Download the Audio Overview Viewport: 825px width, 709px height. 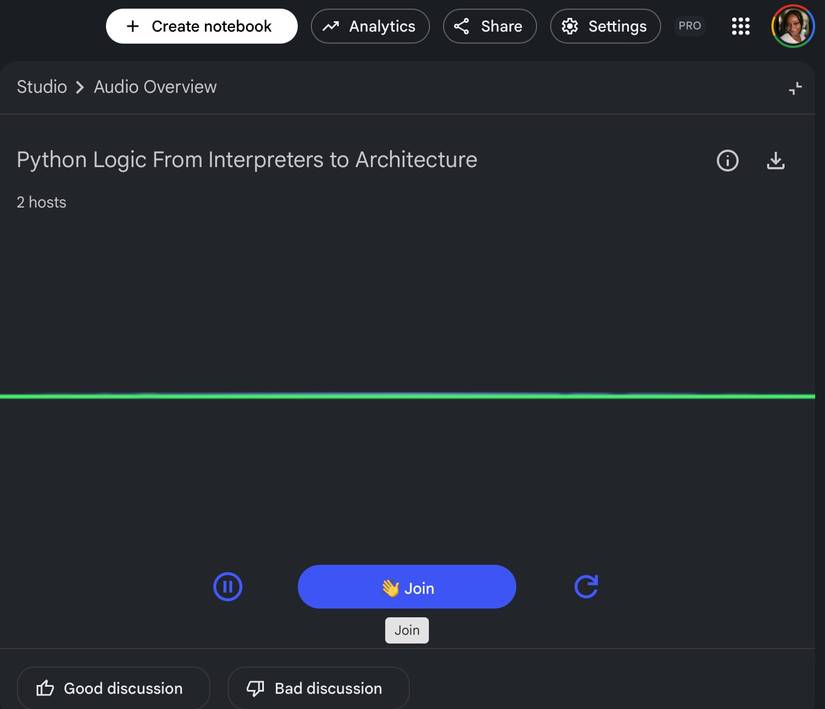click(x=776, y=160)
